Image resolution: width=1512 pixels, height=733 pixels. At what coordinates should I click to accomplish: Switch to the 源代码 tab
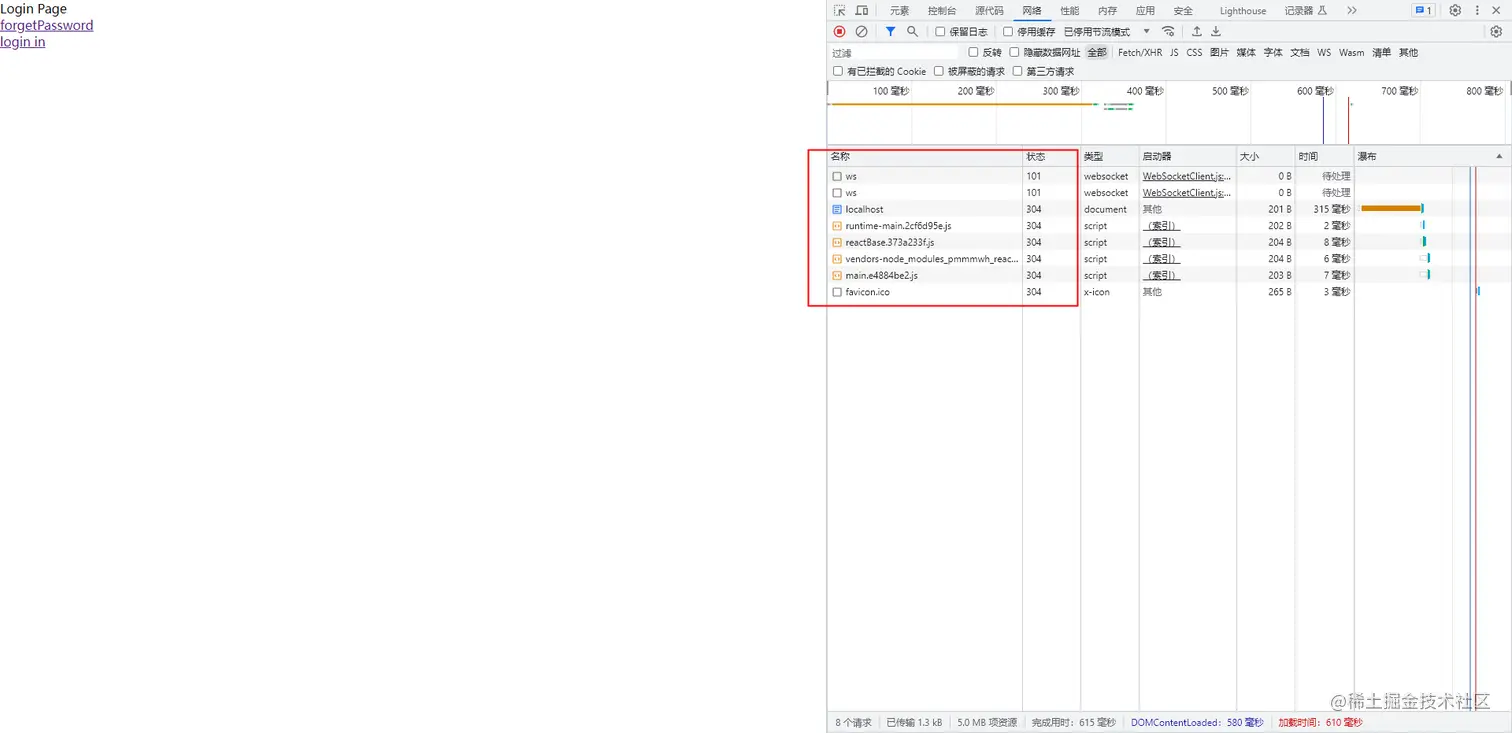coord(989,11)
